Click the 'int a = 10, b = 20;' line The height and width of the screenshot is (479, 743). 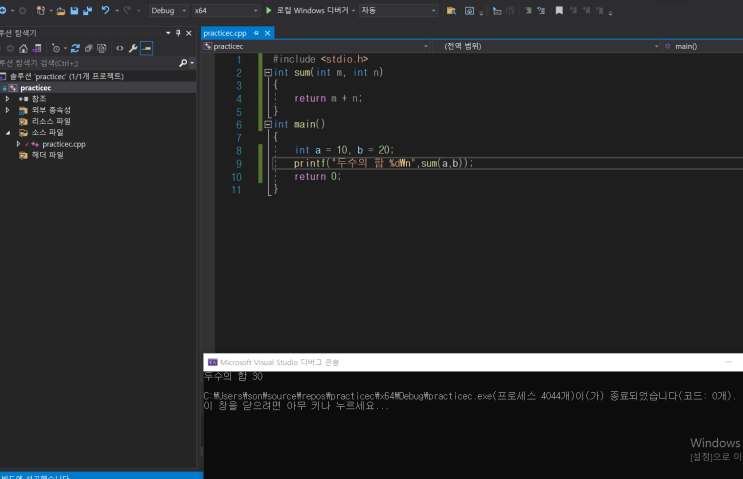(344, 150)
